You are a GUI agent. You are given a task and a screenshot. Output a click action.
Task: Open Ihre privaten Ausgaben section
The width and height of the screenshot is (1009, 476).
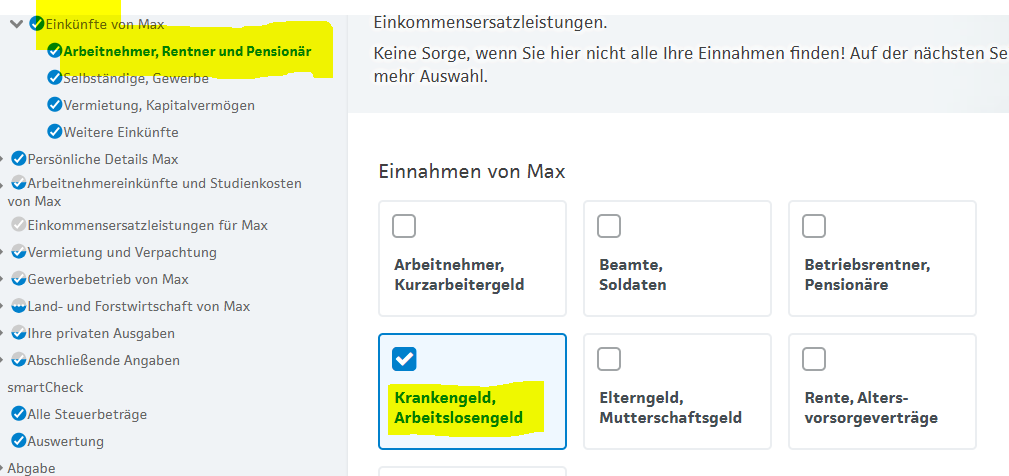coord(101,333)
